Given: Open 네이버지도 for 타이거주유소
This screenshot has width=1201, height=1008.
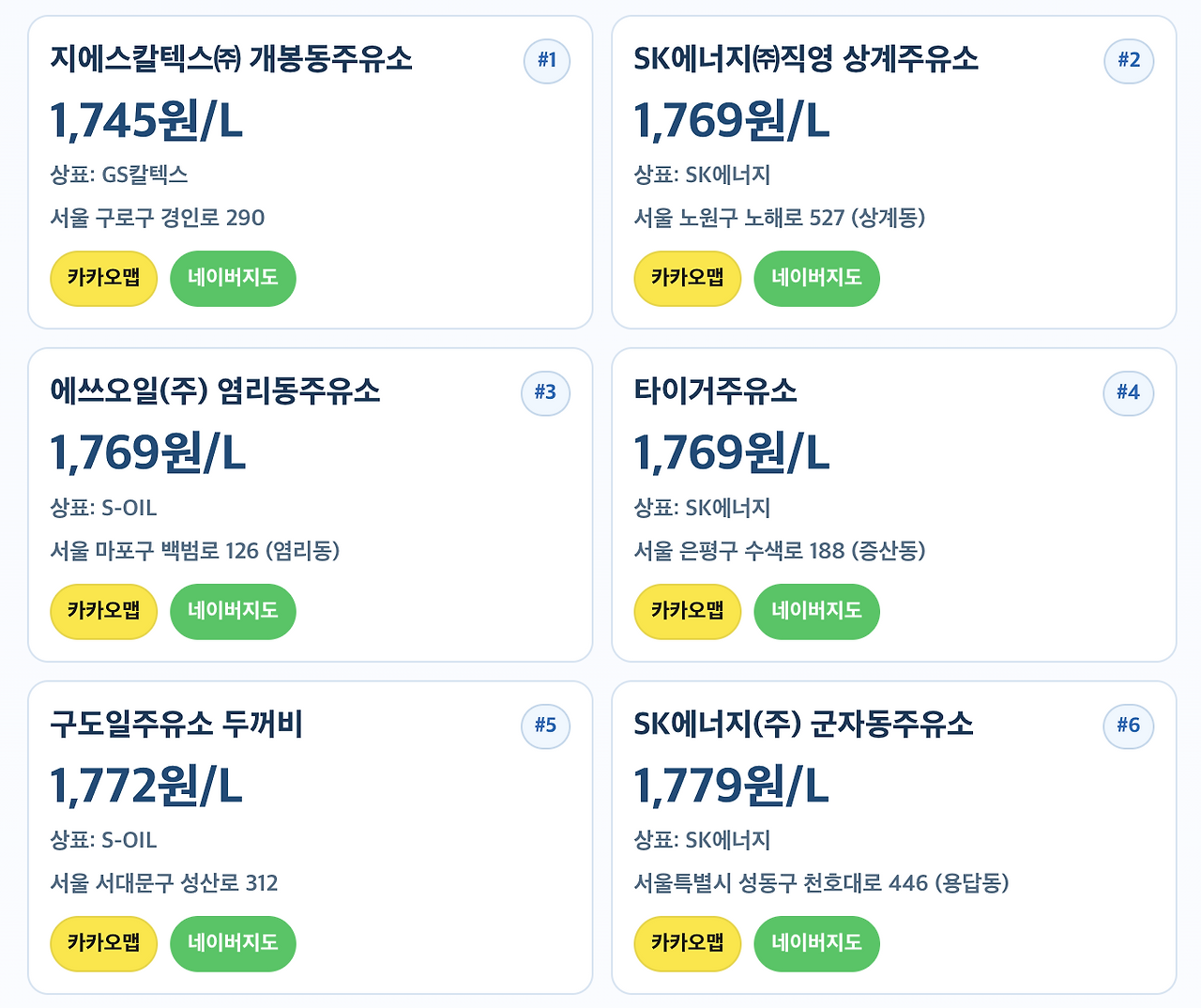Looking at the screenshot, I should pyautogui.click(x=816, y=612).
